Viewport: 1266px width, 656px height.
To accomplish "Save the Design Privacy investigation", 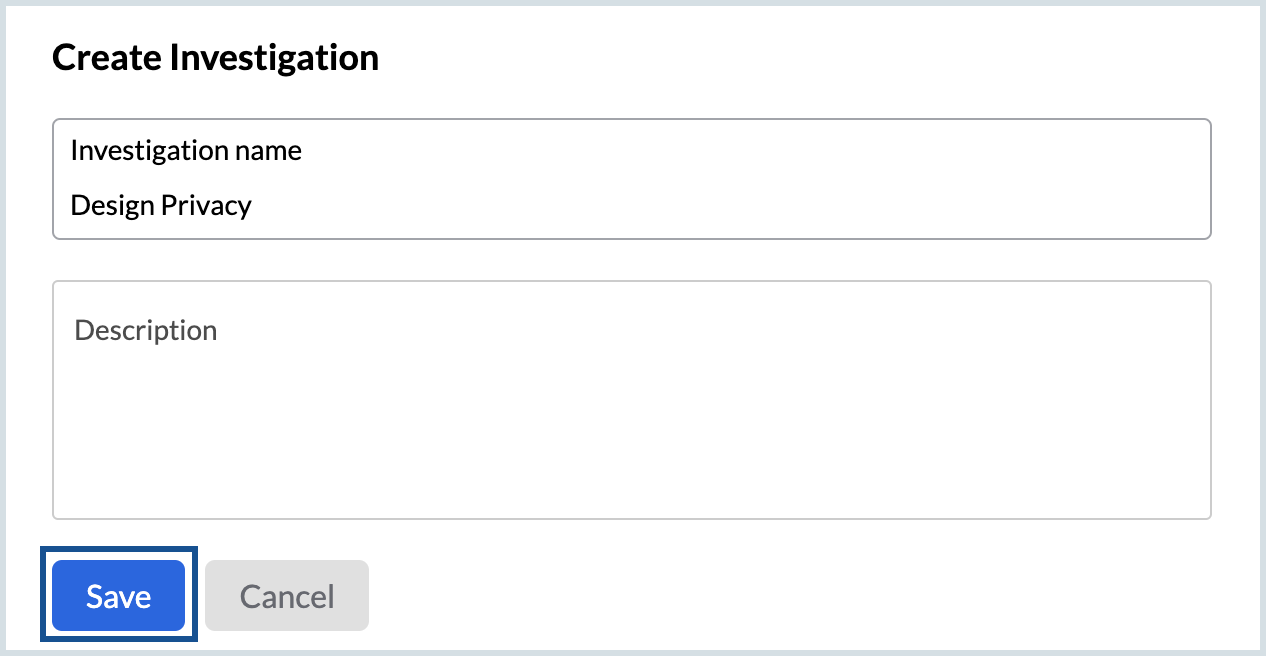I will (x=118, y=596).
